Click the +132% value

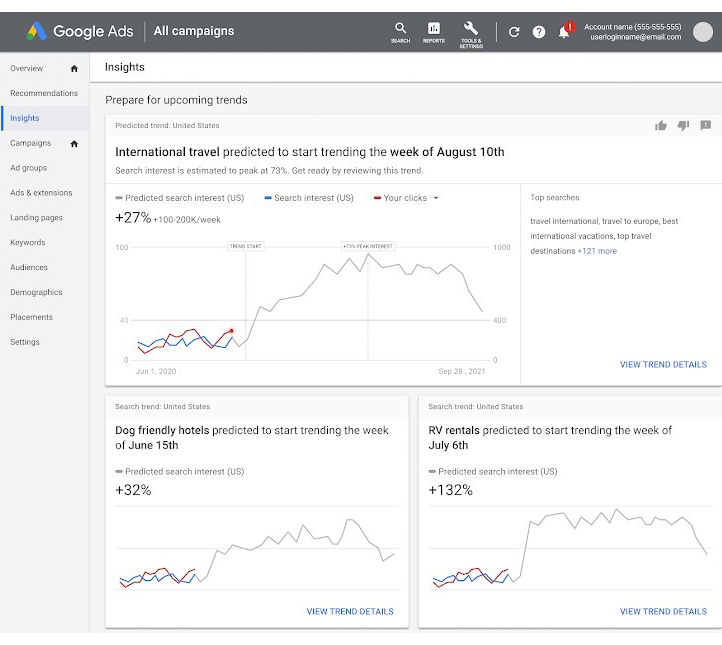[450, 490]
